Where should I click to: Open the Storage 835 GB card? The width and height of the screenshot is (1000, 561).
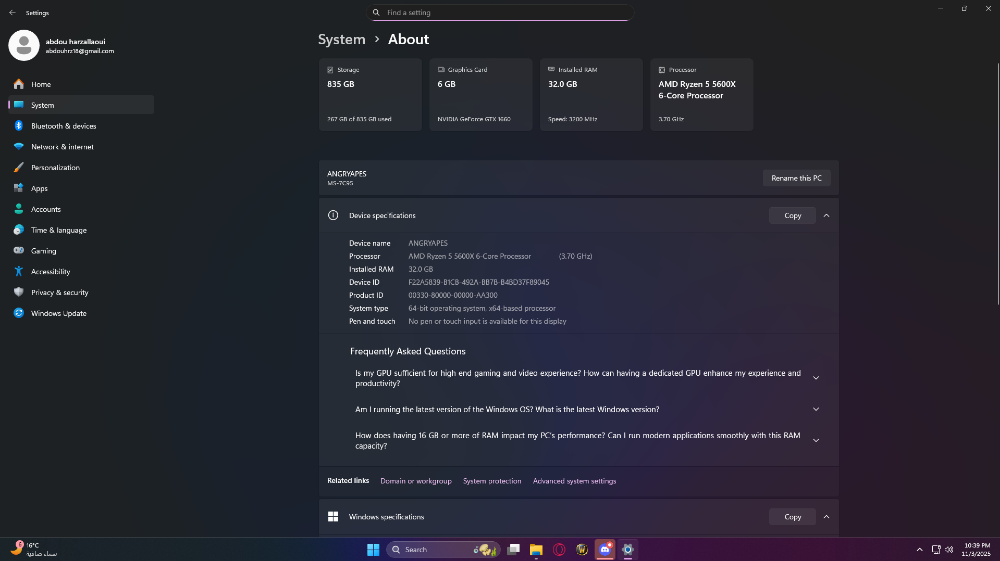(371, 94)
